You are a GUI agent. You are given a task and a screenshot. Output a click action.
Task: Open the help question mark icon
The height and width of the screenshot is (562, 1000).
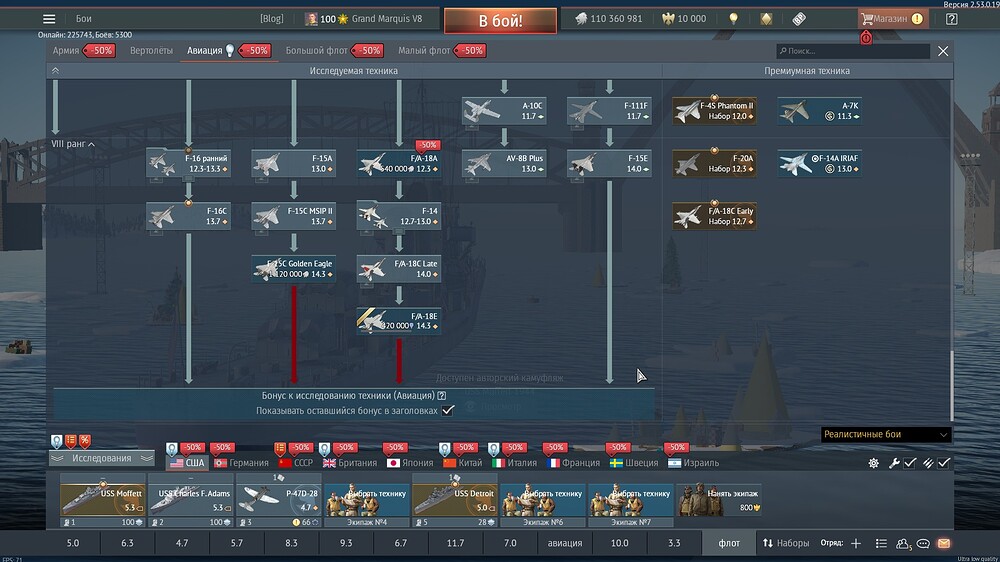950,19
